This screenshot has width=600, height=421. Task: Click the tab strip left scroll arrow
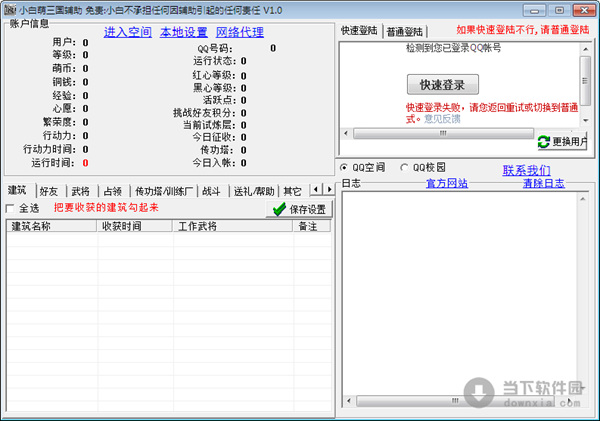click(x=316, y=189)
